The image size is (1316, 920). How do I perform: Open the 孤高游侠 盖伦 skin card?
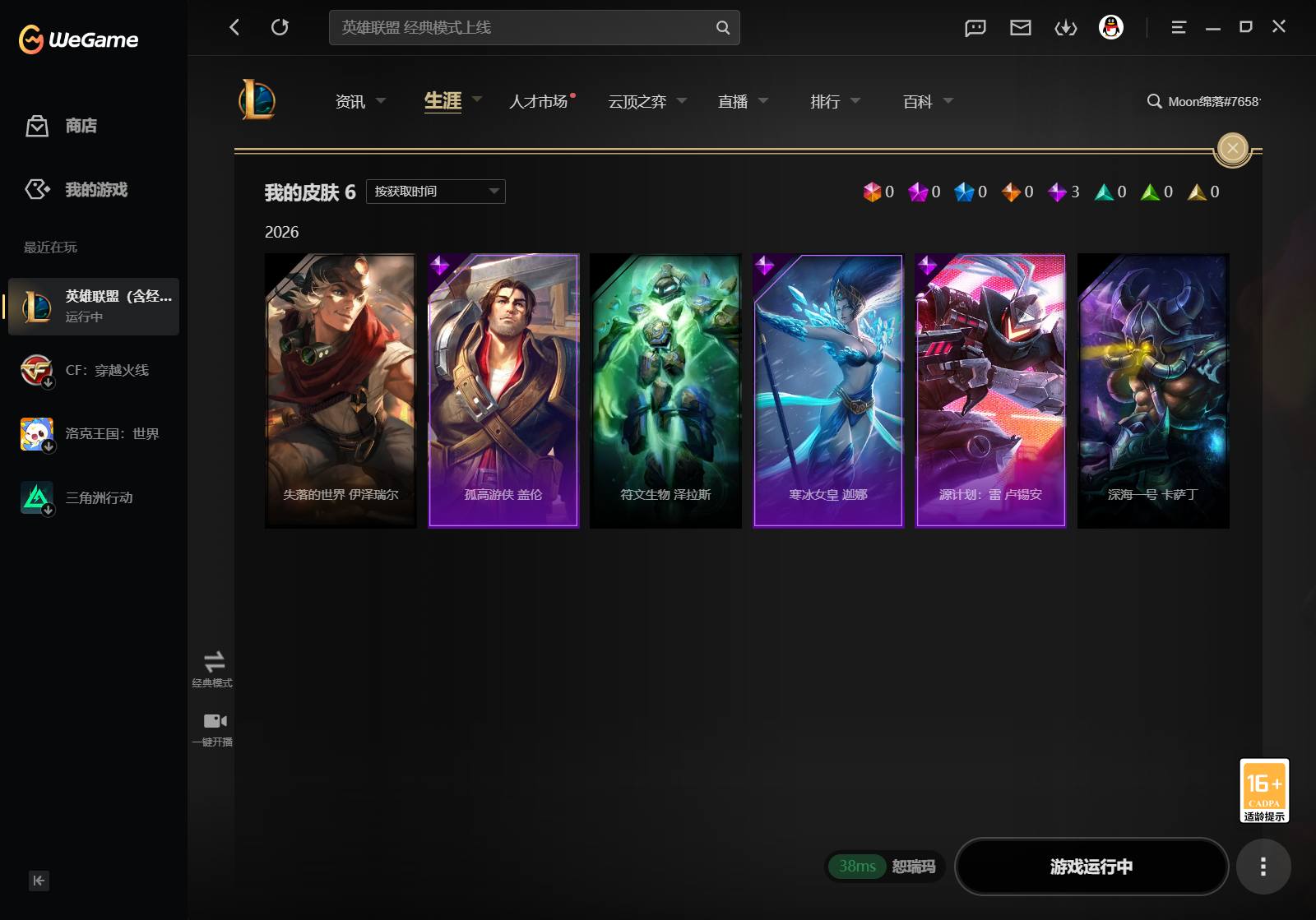[x=503, y=391]
